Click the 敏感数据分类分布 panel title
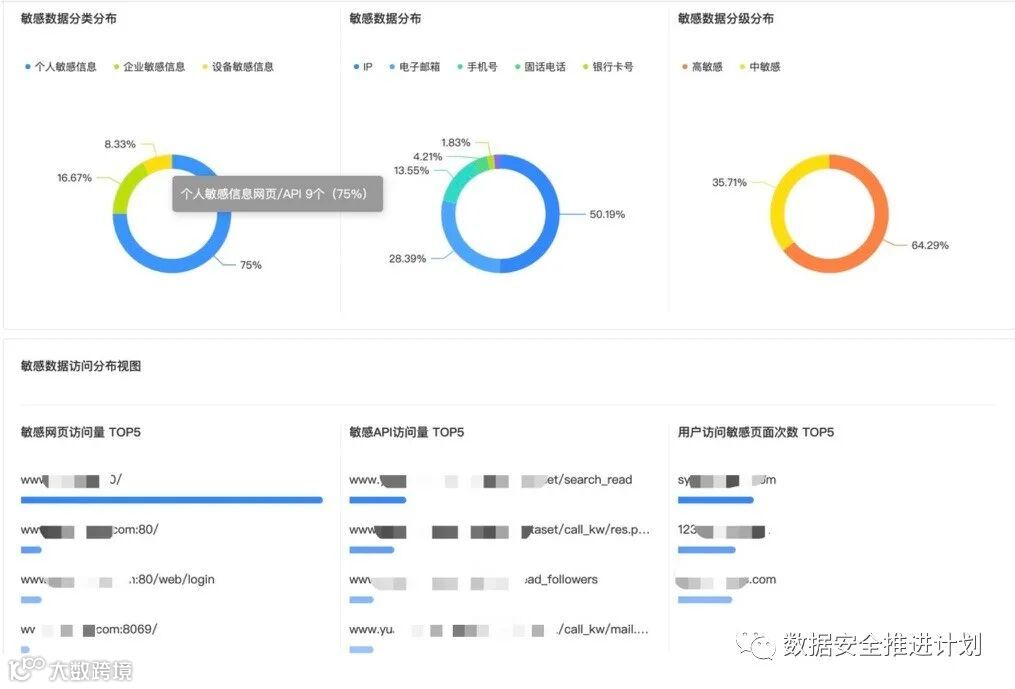1015x689 pixels. coord(69,19)
